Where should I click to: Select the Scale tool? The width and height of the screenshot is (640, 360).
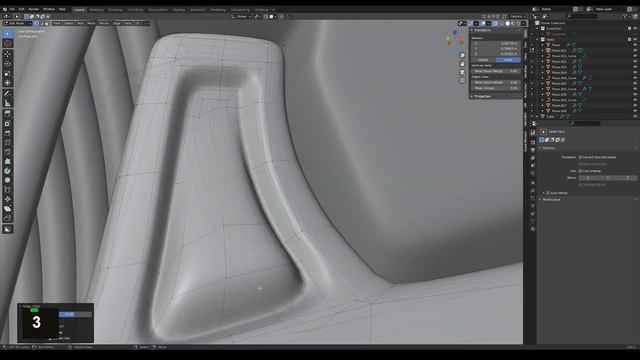point(7,73)
